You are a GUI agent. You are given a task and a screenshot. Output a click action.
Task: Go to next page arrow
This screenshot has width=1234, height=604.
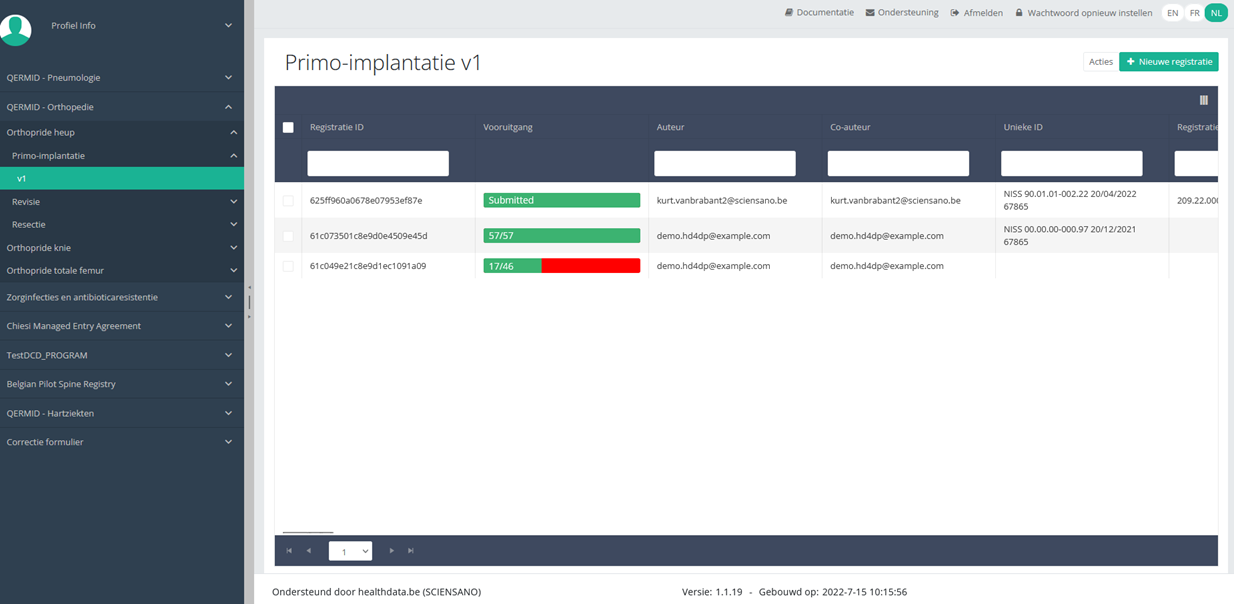pos(391,551)
